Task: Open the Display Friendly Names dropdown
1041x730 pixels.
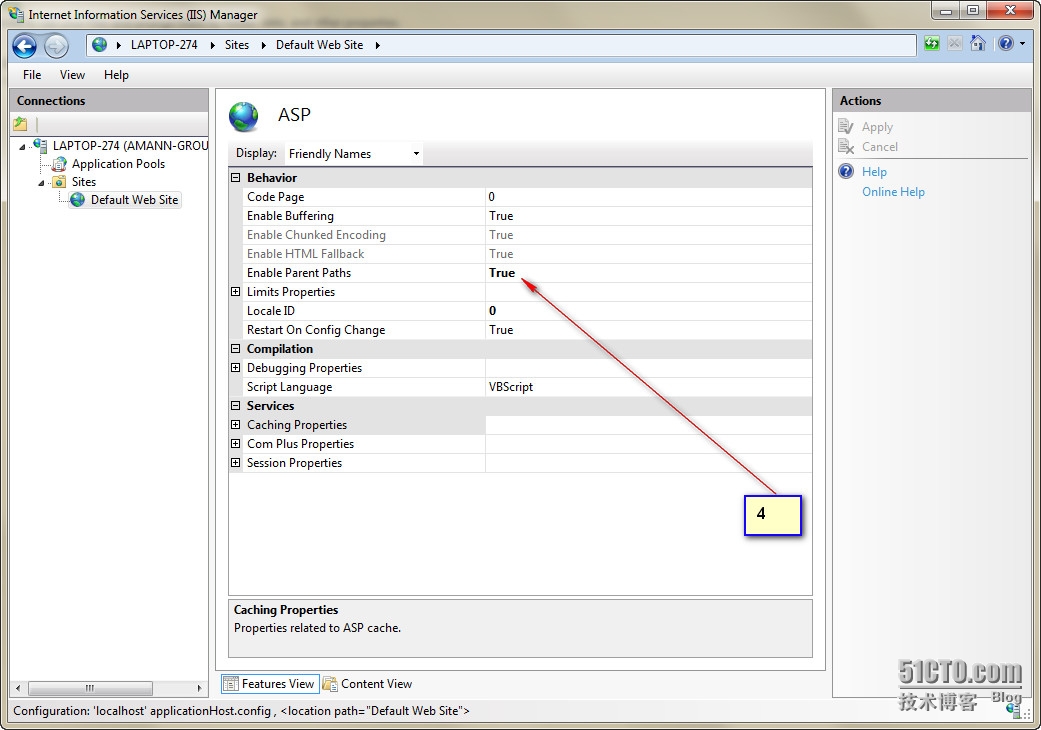Action: coord(355,153)
